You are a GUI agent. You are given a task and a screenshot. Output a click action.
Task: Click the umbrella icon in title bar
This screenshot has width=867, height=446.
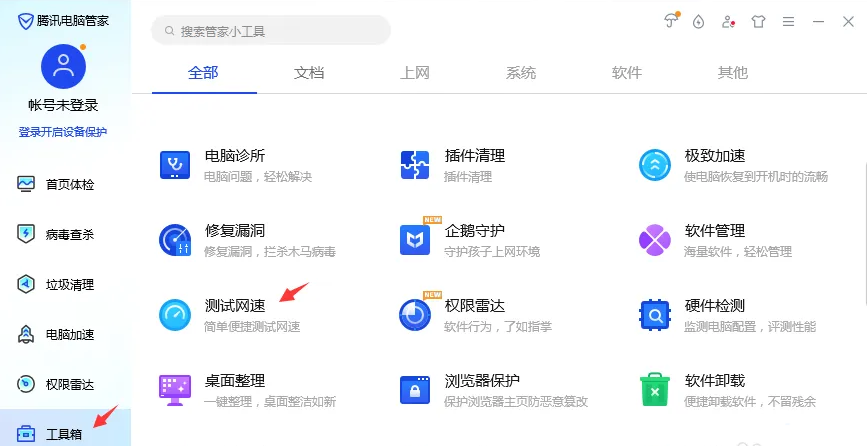click(671, 21)
